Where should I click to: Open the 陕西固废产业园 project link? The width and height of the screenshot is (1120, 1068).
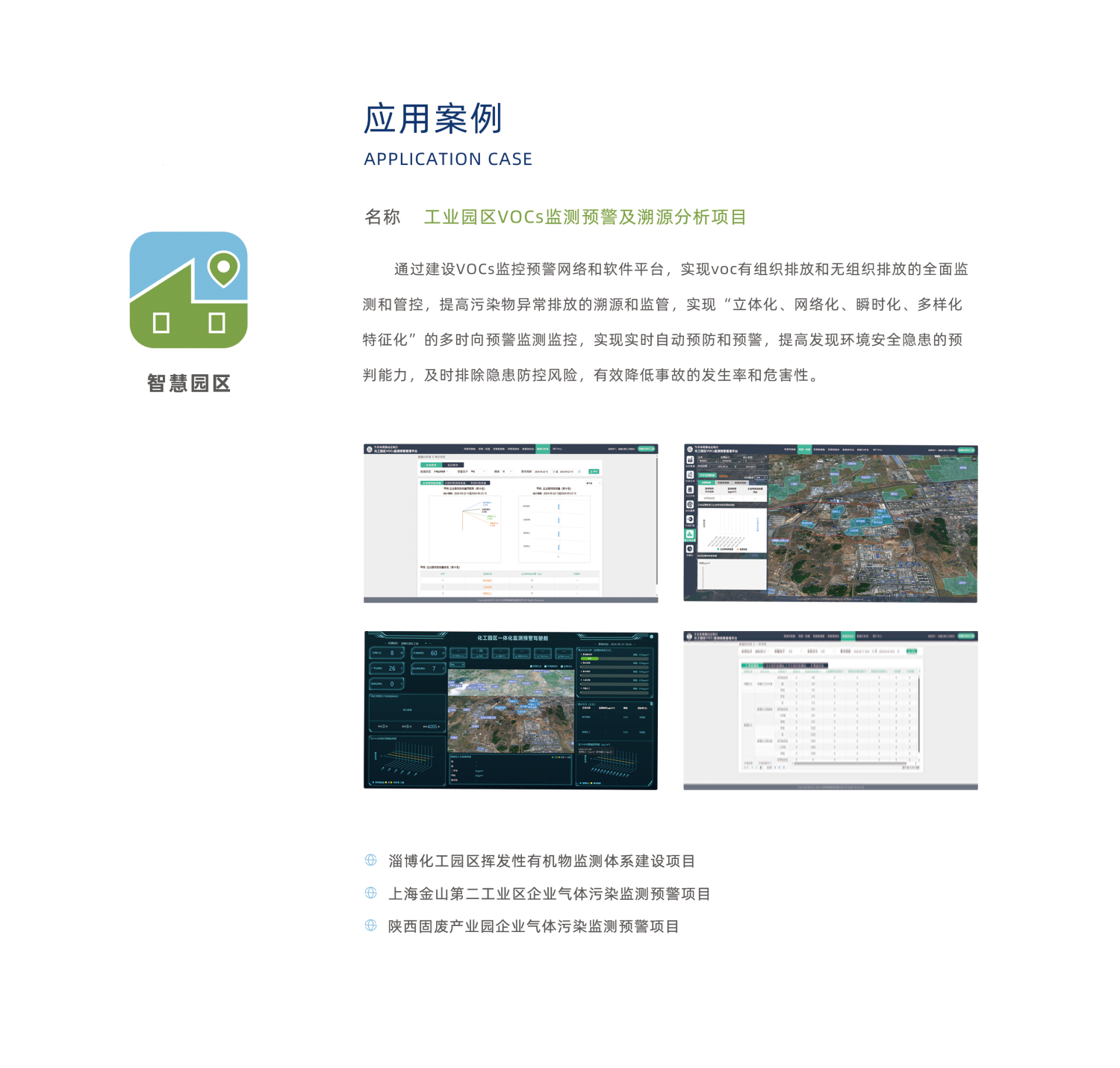pyautogui.click(x=533, y=927)
